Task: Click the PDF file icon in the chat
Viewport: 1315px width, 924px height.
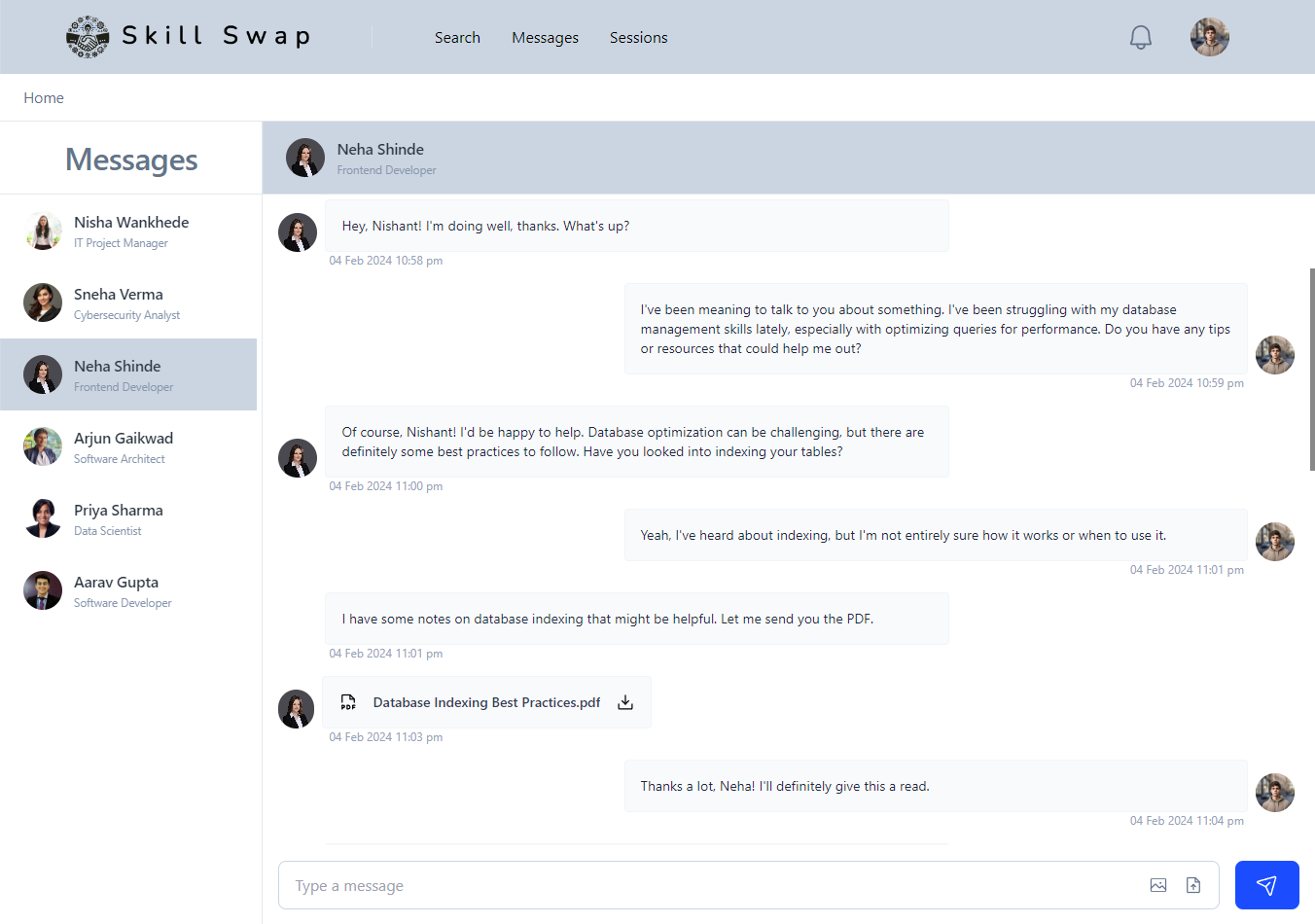Action: coord(348,701)
